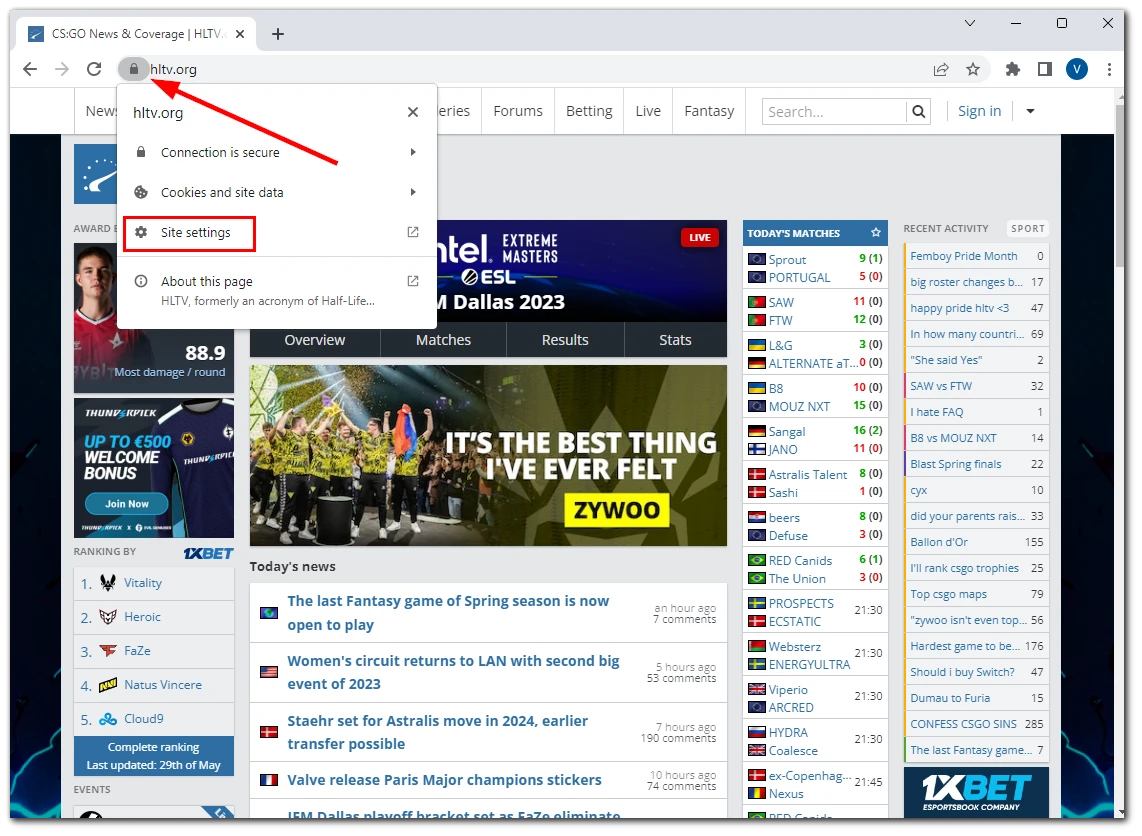This screenshot has height=836, width=1142.
Task: Click the SPORT filter in Recent Activity
Action: click(x=1028, y=229)
